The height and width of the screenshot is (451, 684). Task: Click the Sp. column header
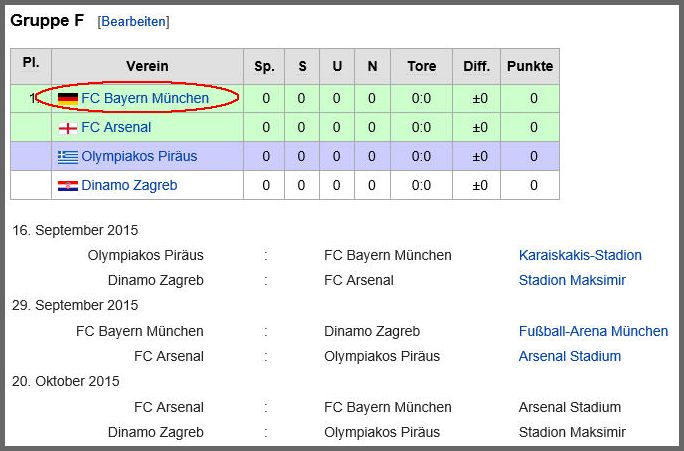[x=264, y=66]
